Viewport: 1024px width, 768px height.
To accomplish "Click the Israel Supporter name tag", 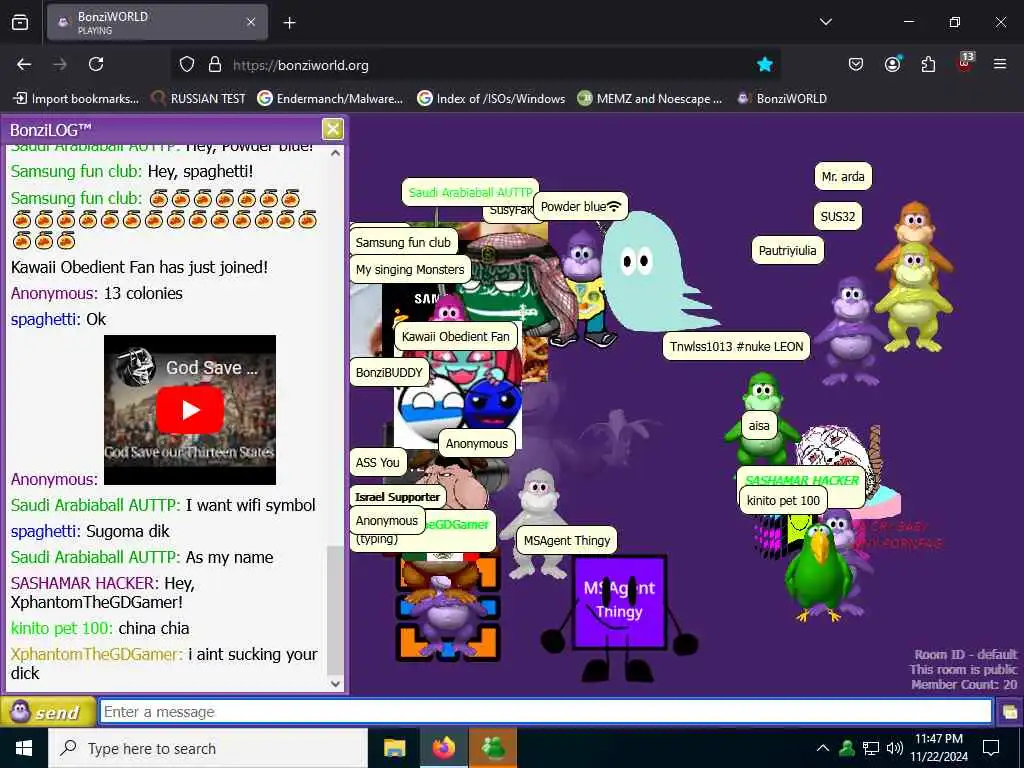I will pos(397,496).
